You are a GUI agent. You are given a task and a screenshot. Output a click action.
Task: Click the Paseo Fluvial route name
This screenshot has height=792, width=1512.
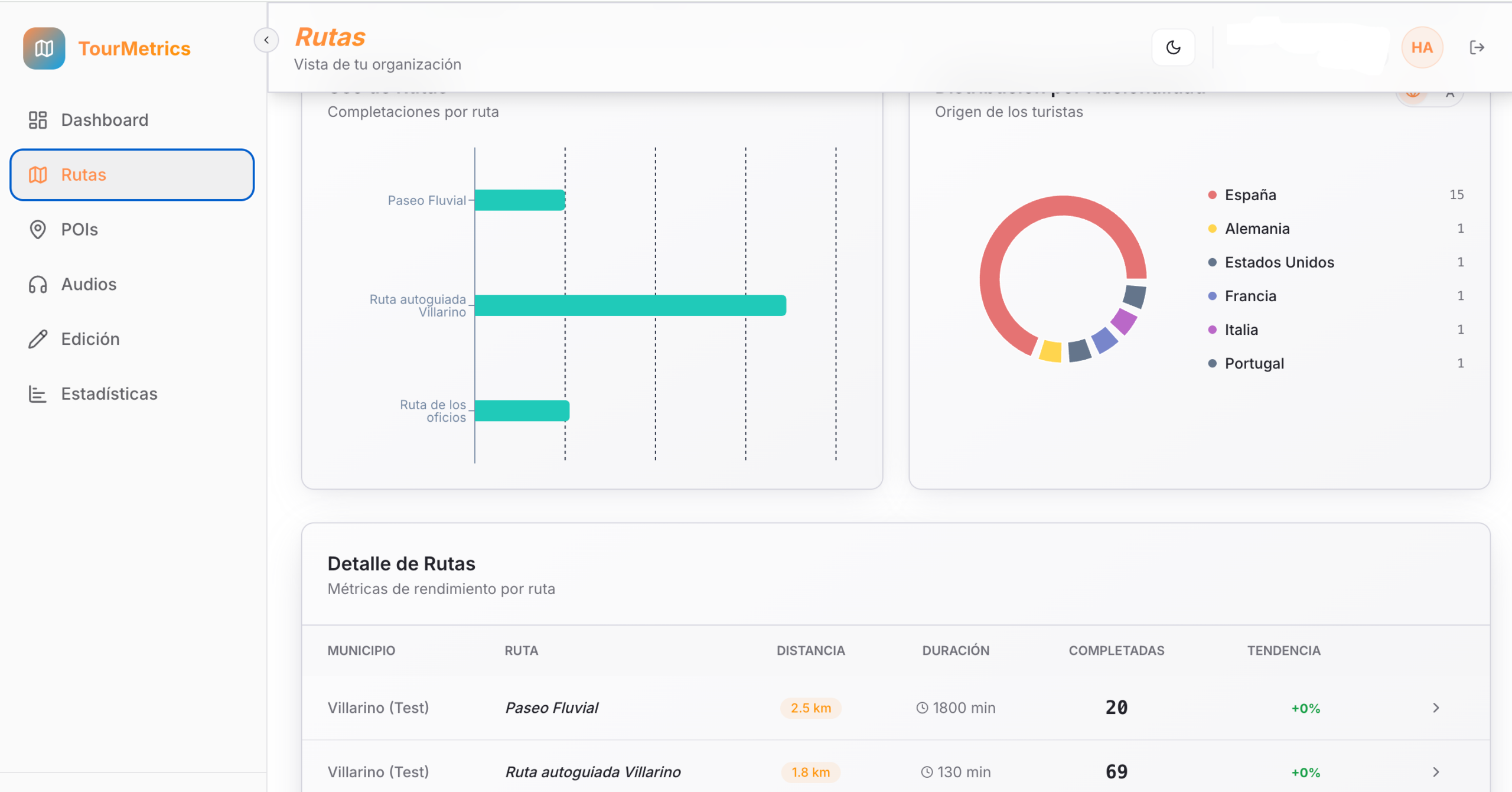(x=552, y=708)
